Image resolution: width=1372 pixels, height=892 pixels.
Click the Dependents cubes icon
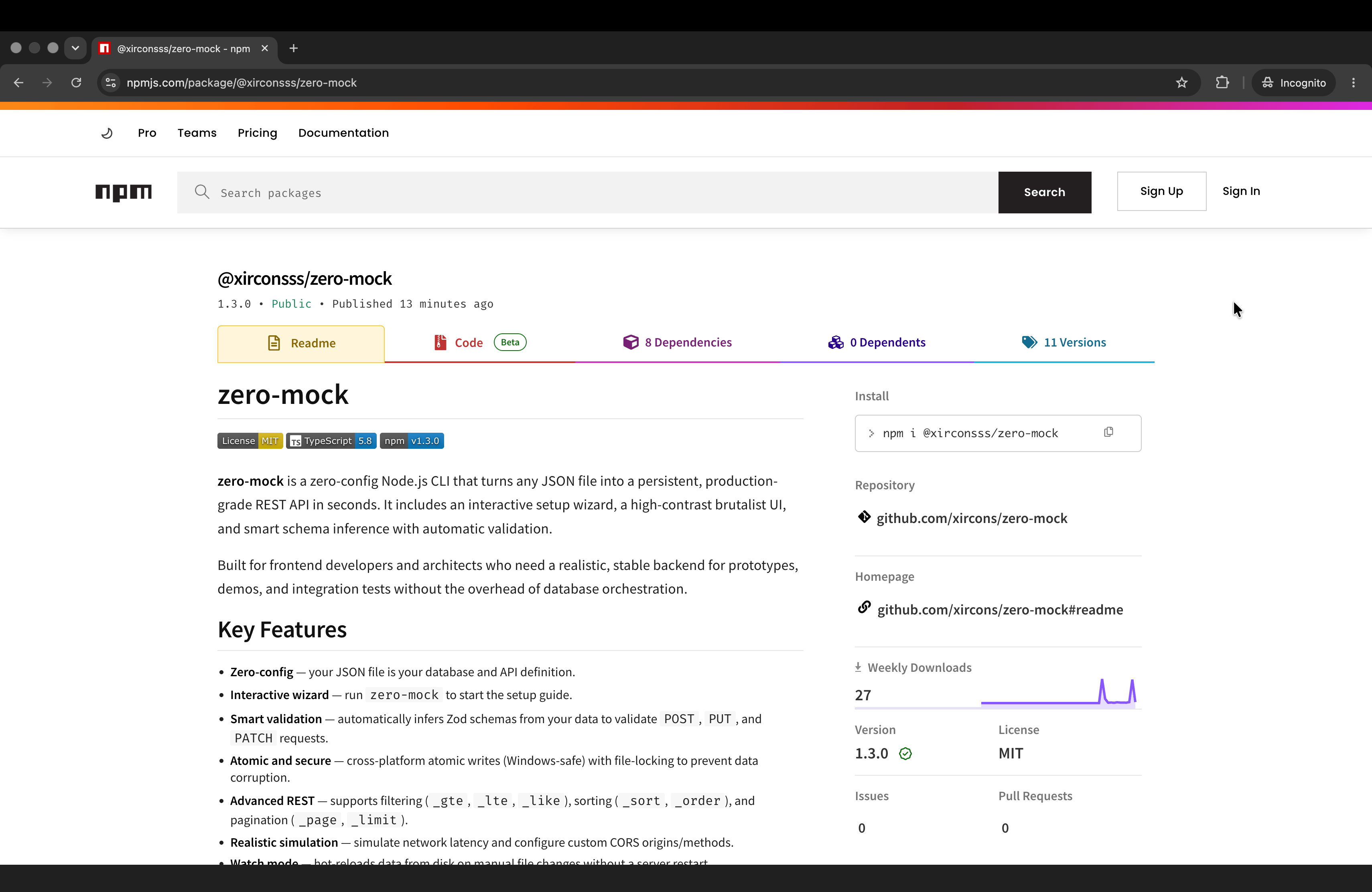pos(836,342)
